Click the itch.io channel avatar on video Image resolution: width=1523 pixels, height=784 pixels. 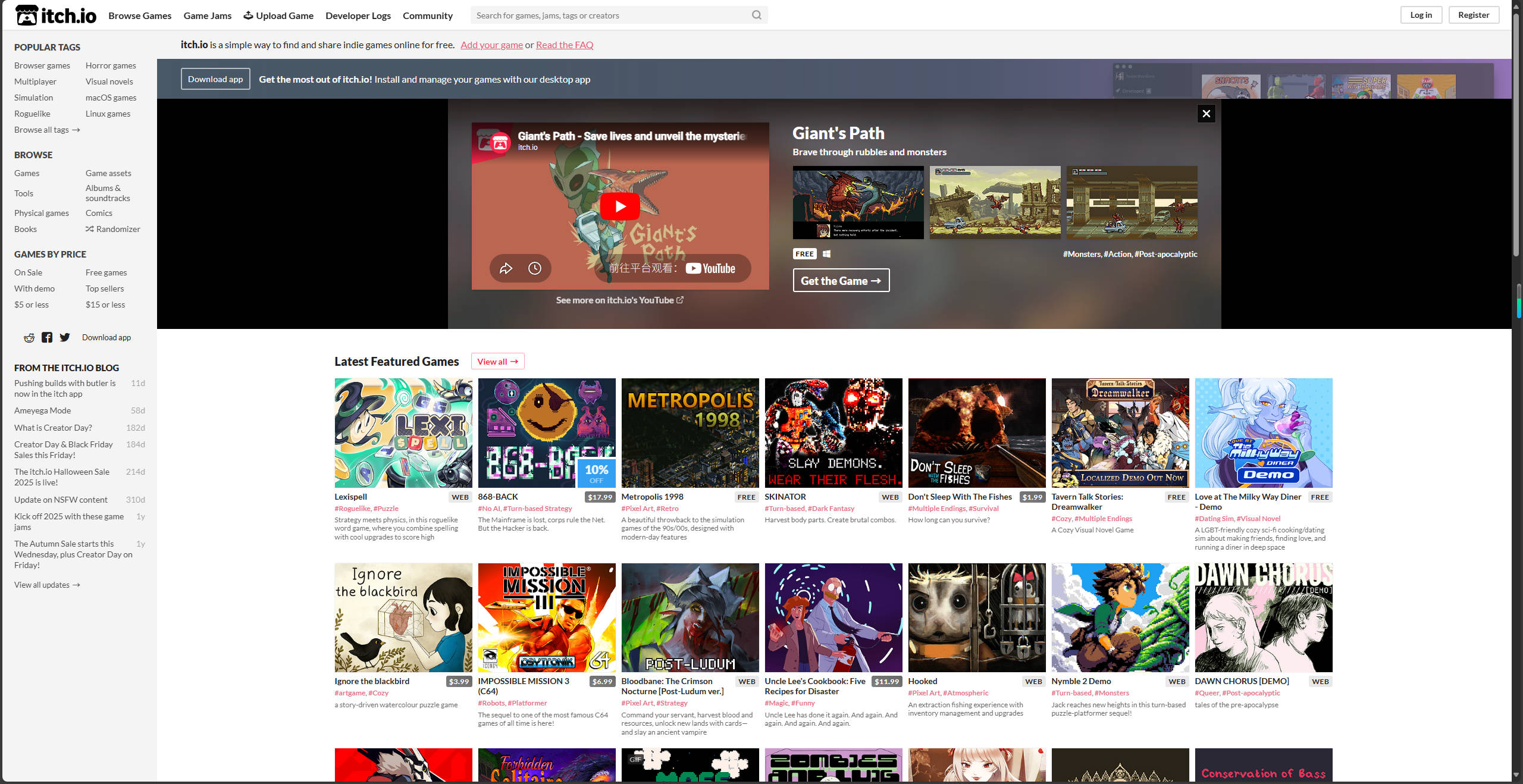(x=500, y=142)
